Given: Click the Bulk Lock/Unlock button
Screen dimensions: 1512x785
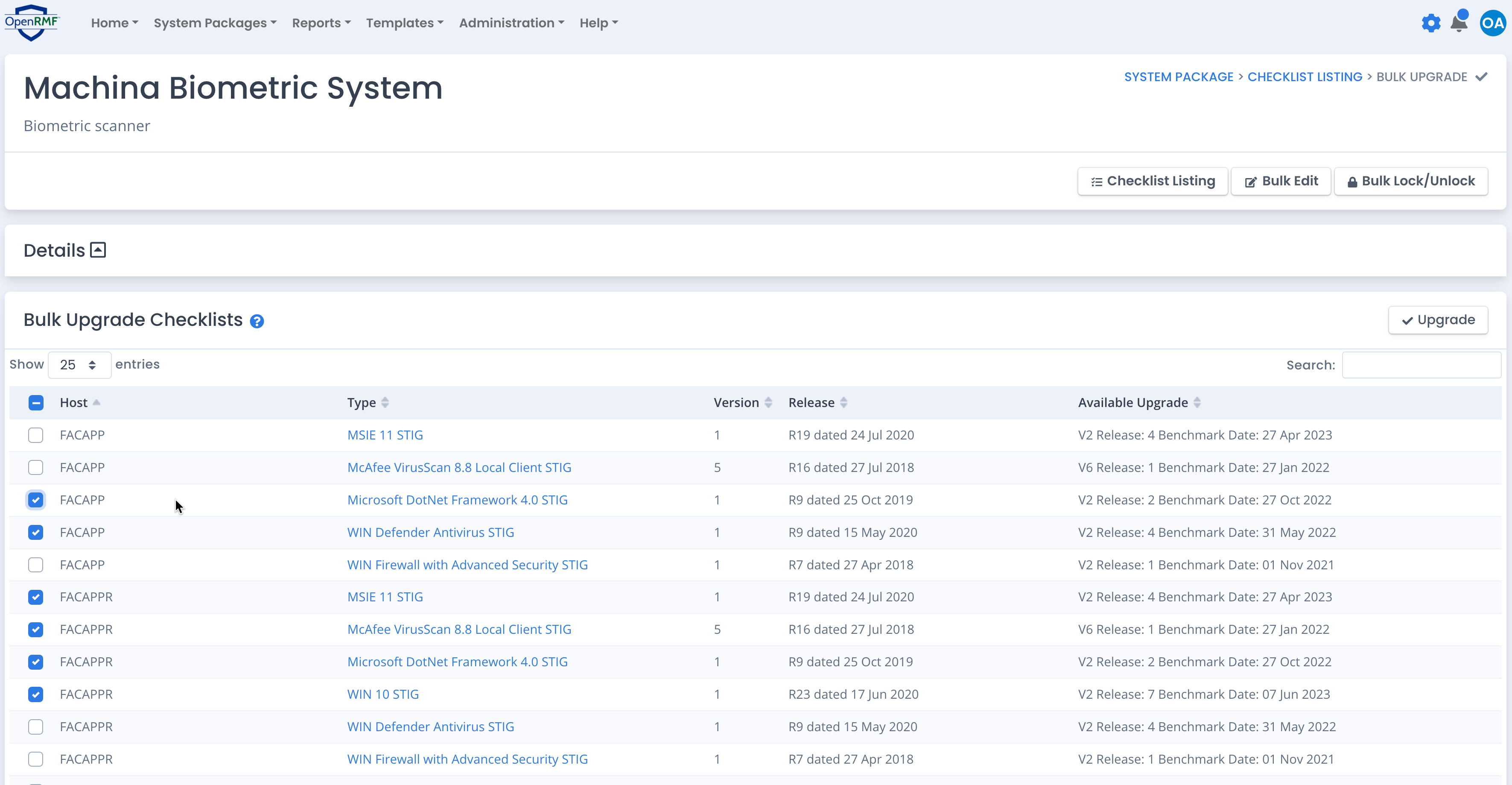Looking at the screenshot, I should click(1410, 181).
